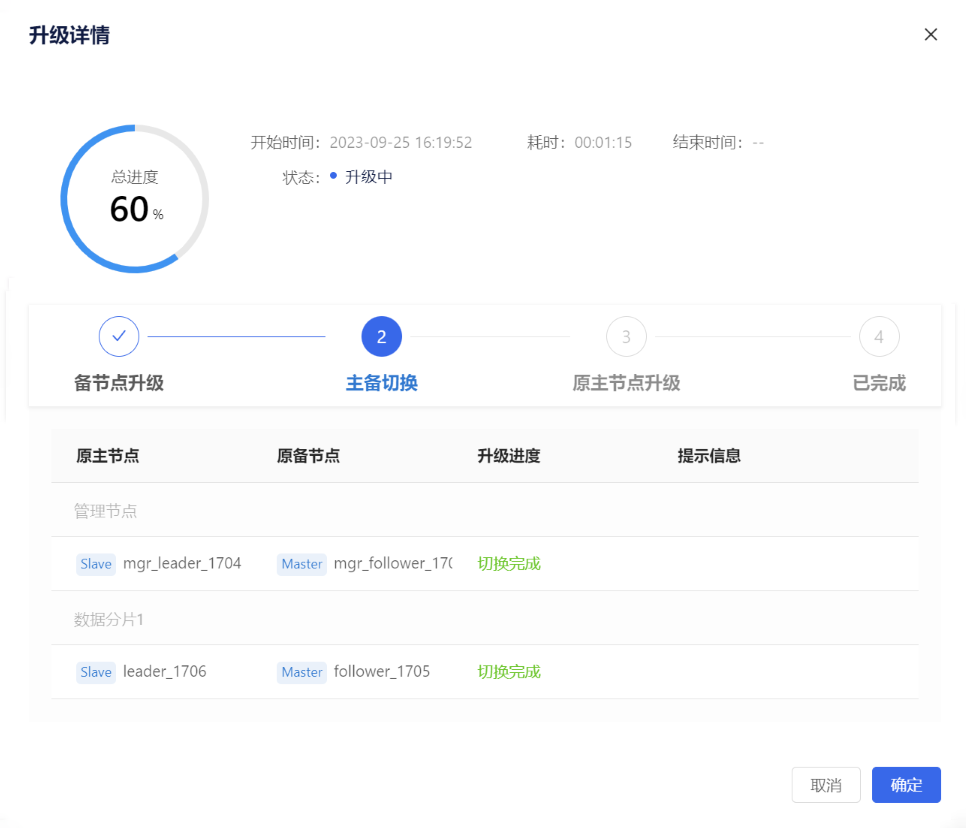Click the Master tag beside follower_1705
The width and height of the screenshot is (966, 828).
[x=301, y=672]
